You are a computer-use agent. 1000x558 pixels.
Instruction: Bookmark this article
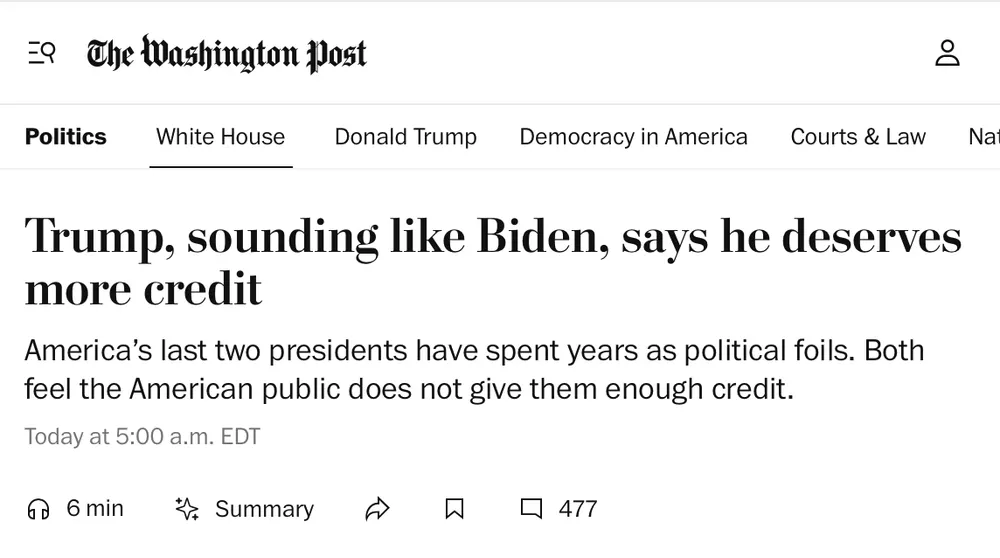[454, 509]
